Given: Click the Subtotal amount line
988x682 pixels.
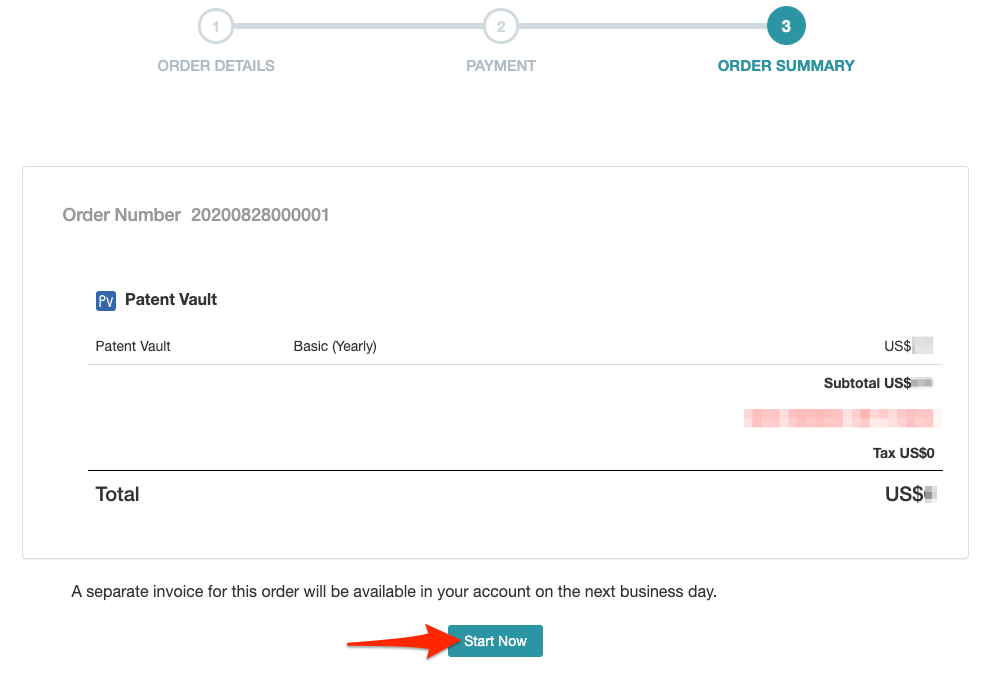Looking at the screenshot, I should click(x=878, y=383).
